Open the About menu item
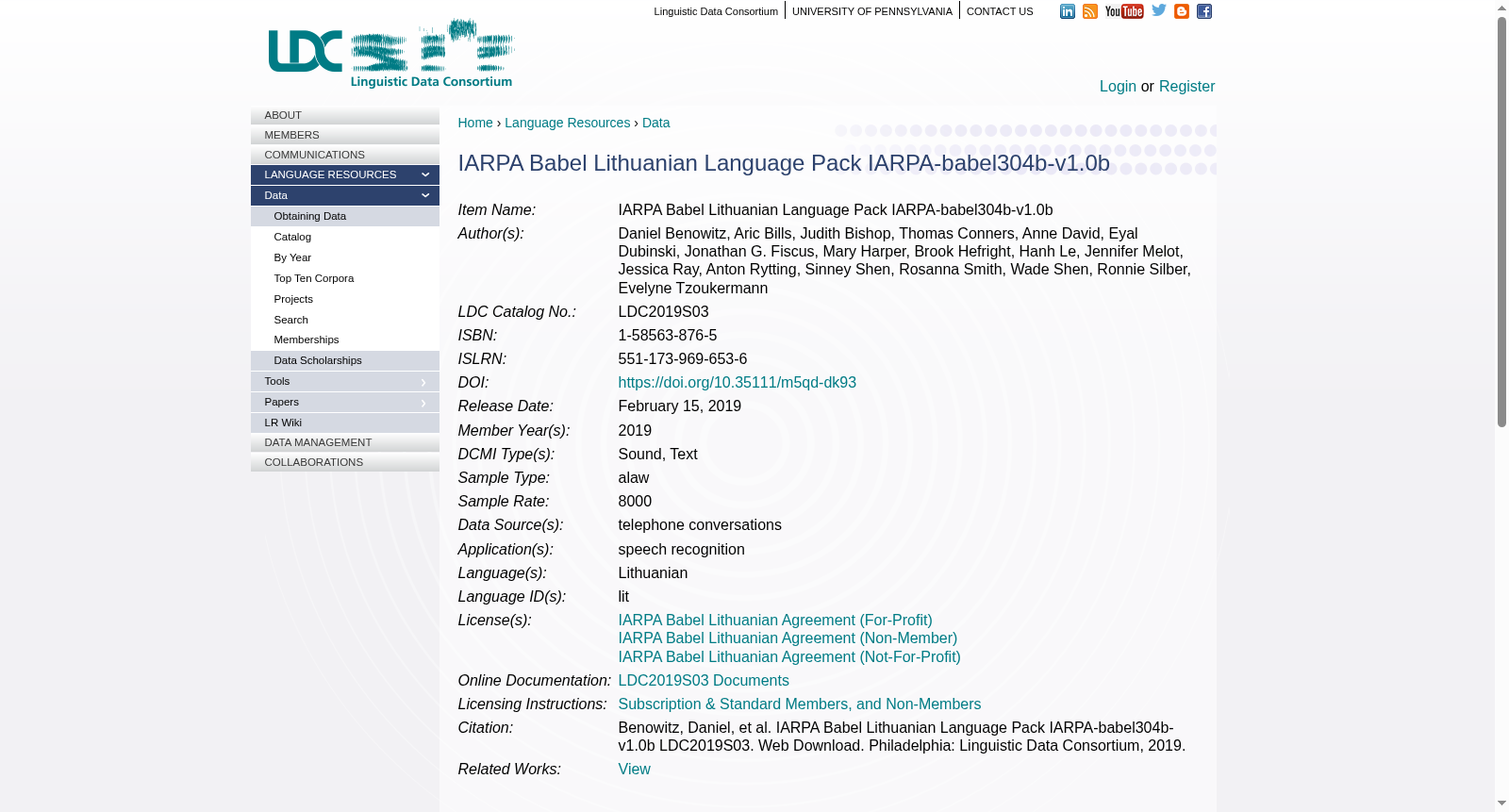Screen dimensions: 1509x812 coord(345,115)
